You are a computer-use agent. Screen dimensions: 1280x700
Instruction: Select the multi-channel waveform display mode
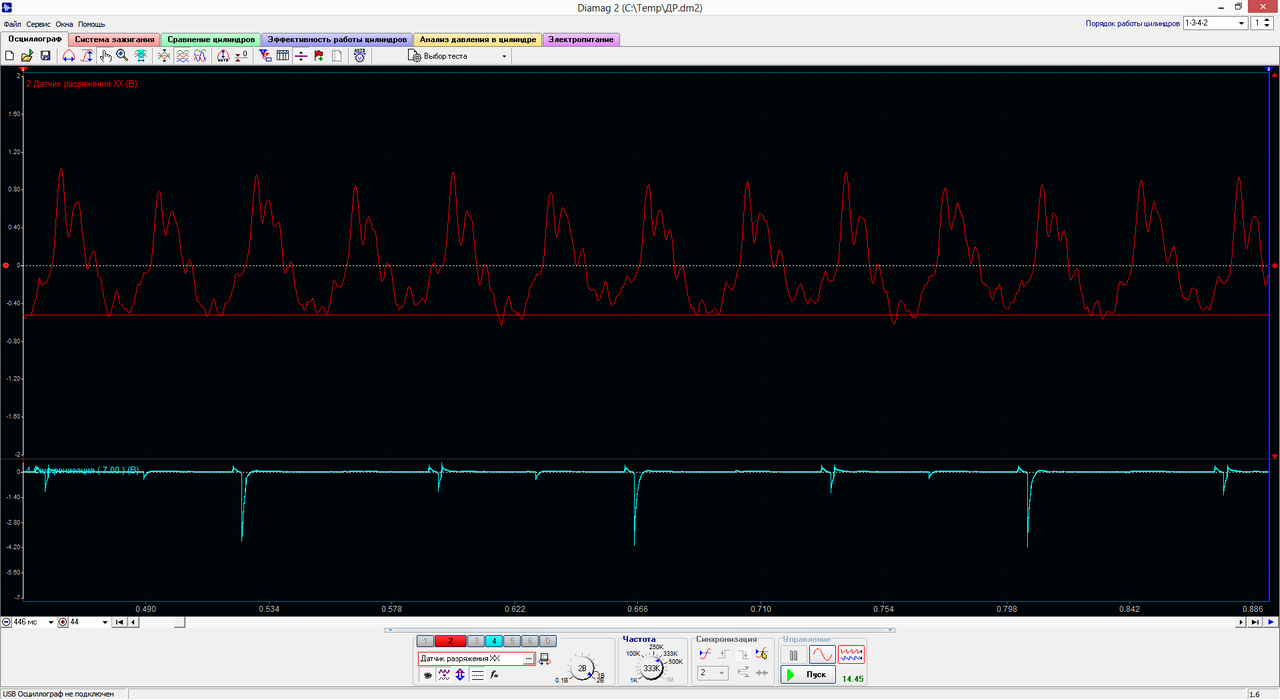pos(851,655)
